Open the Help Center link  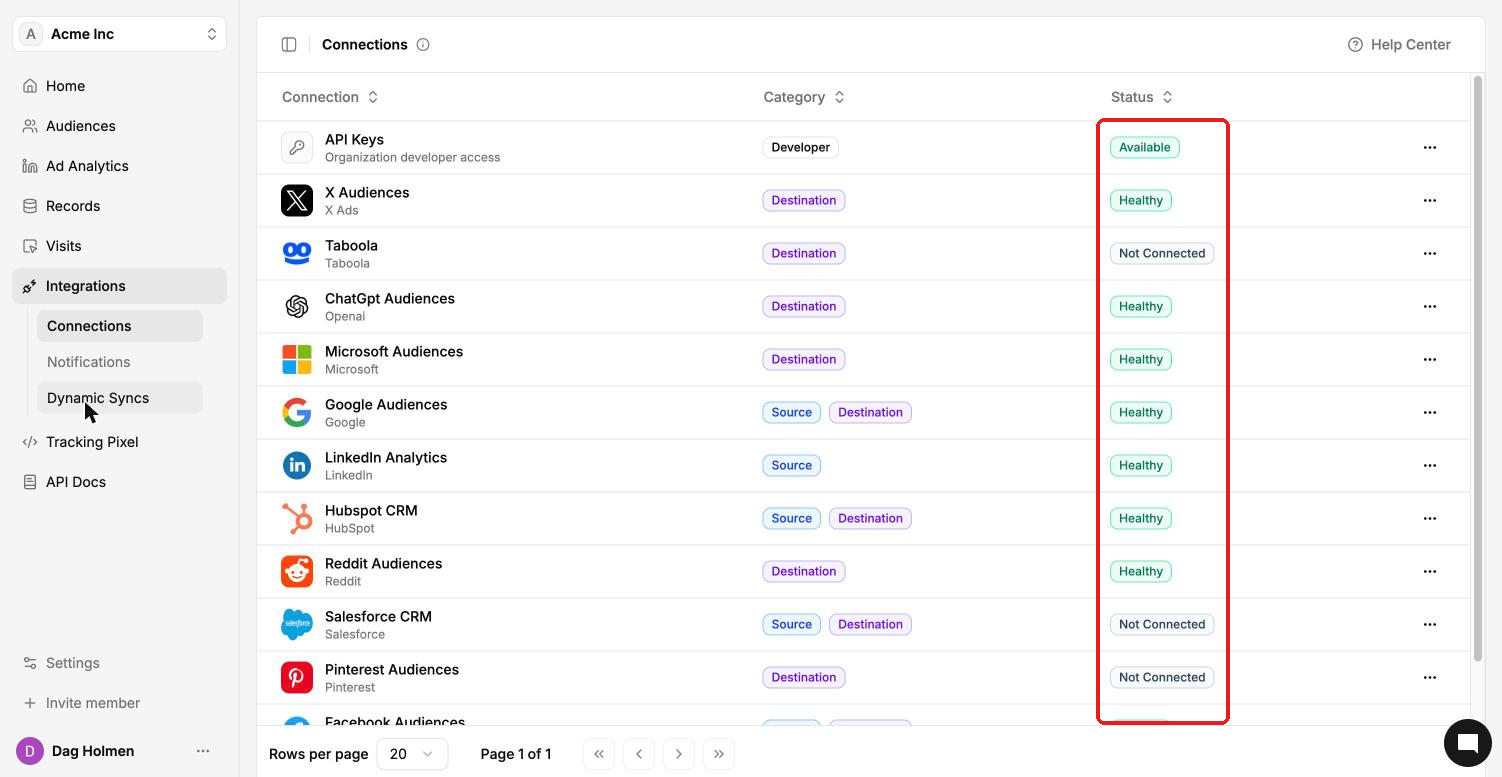pos(1399,44)
